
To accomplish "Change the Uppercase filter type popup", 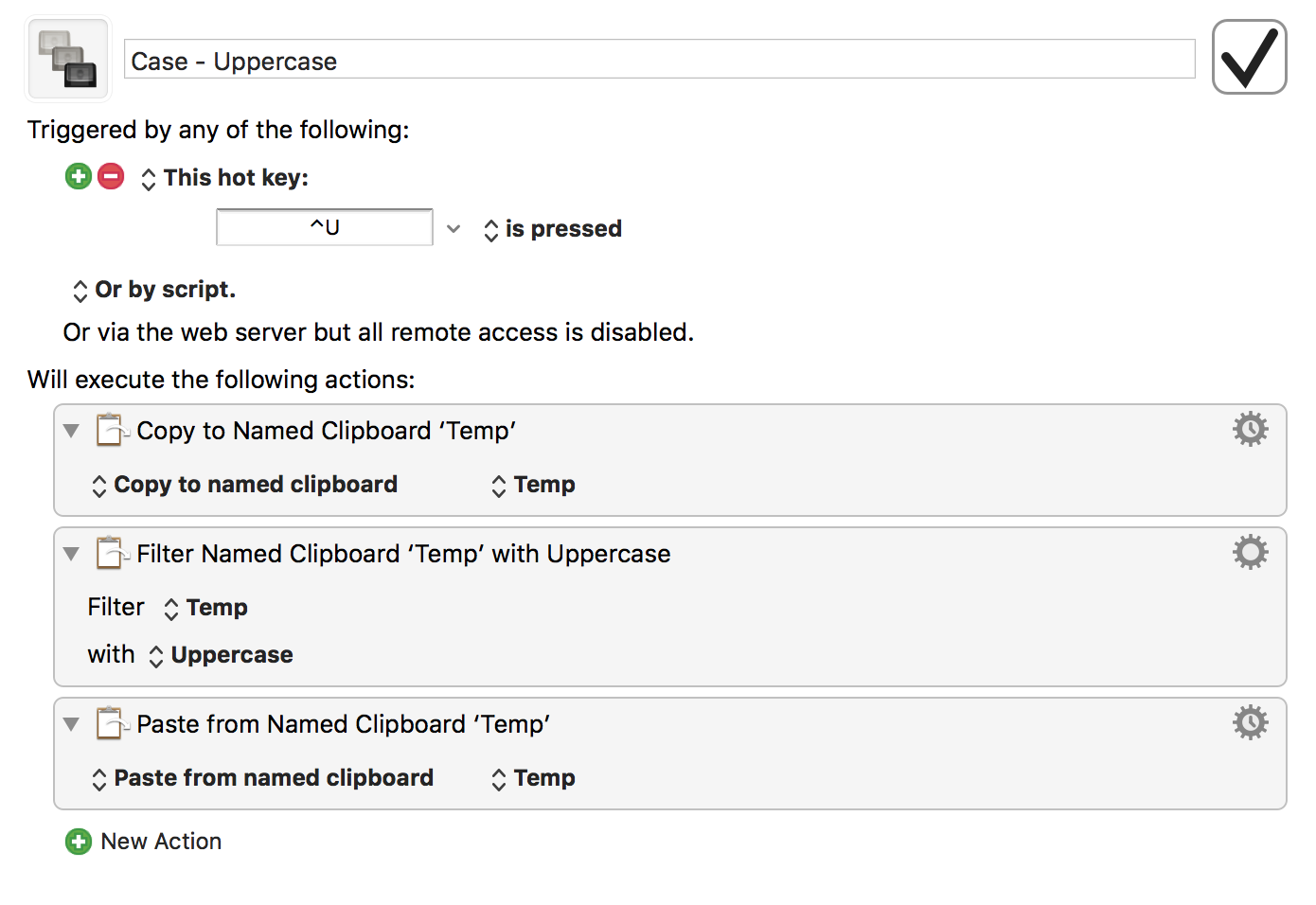I will coord(221,655).
